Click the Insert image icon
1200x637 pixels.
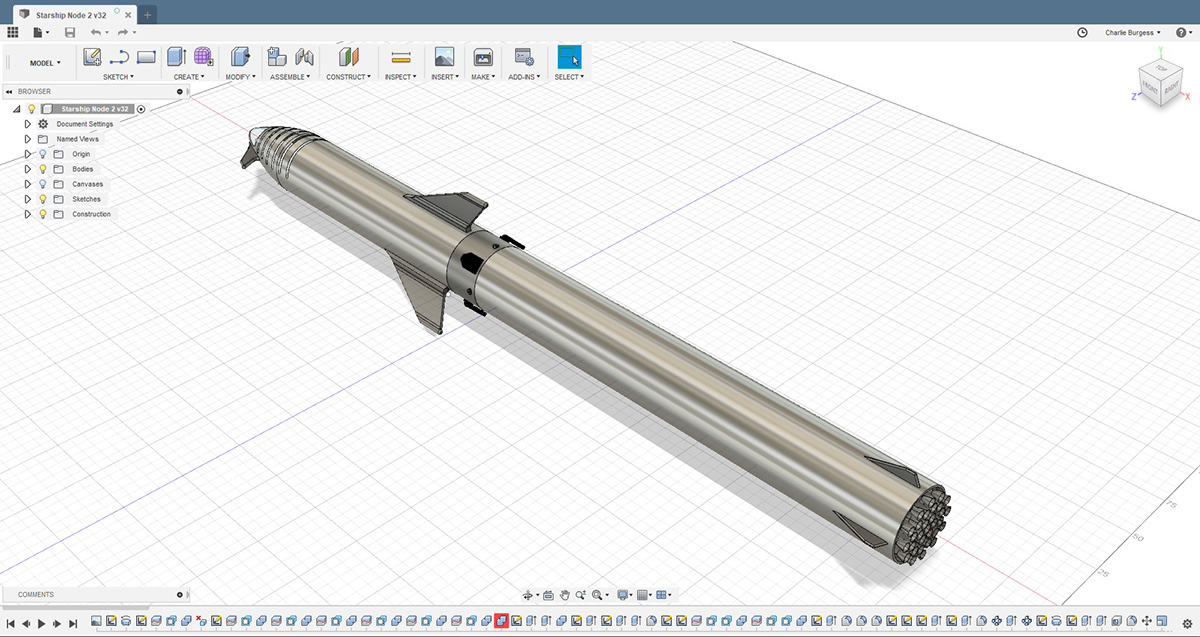pos(445,57)
